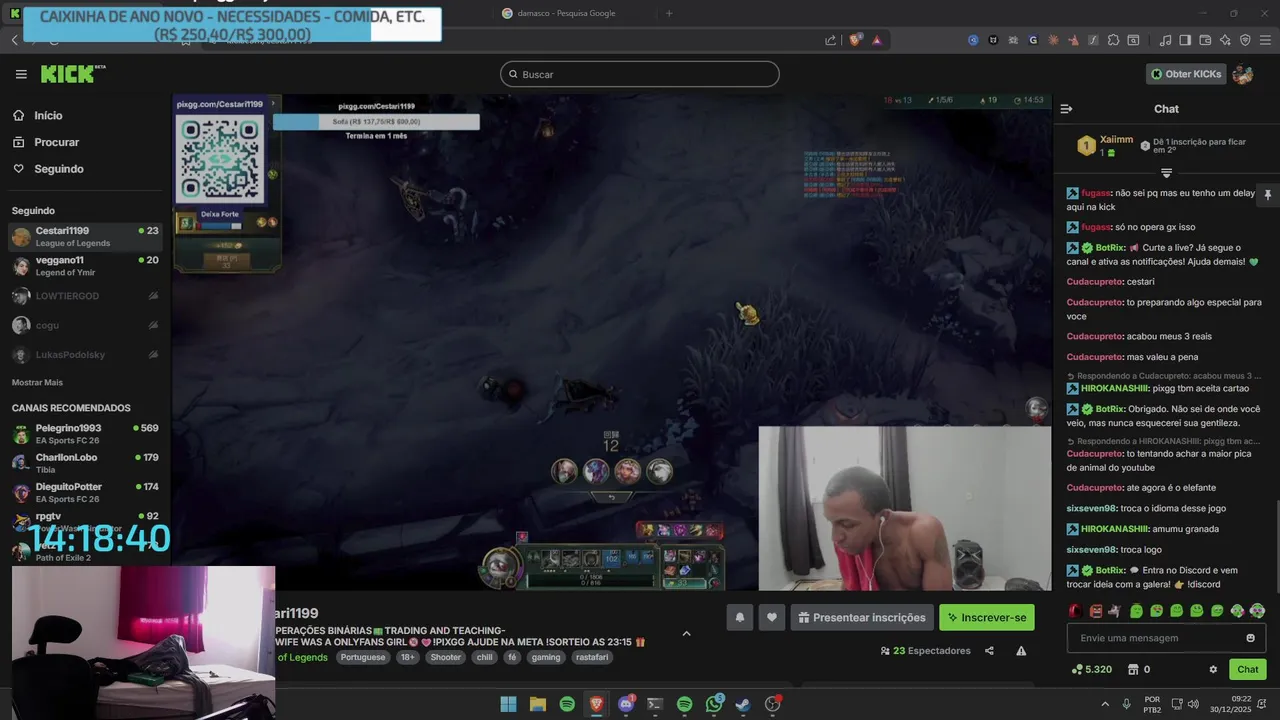Click the 18+ tag
Screen dimensions: 1280x720
click(407, 657)
